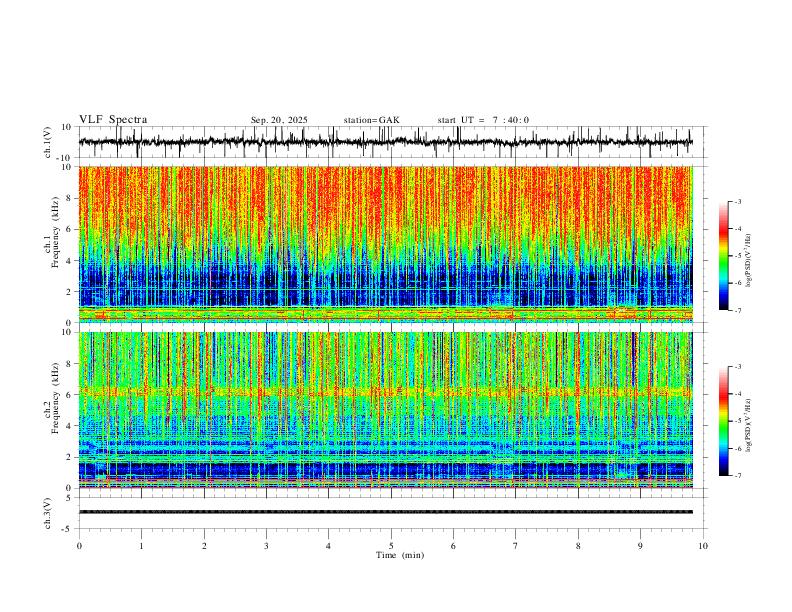Select the date text "Sep. 20, 2025"

pos(279,120)
